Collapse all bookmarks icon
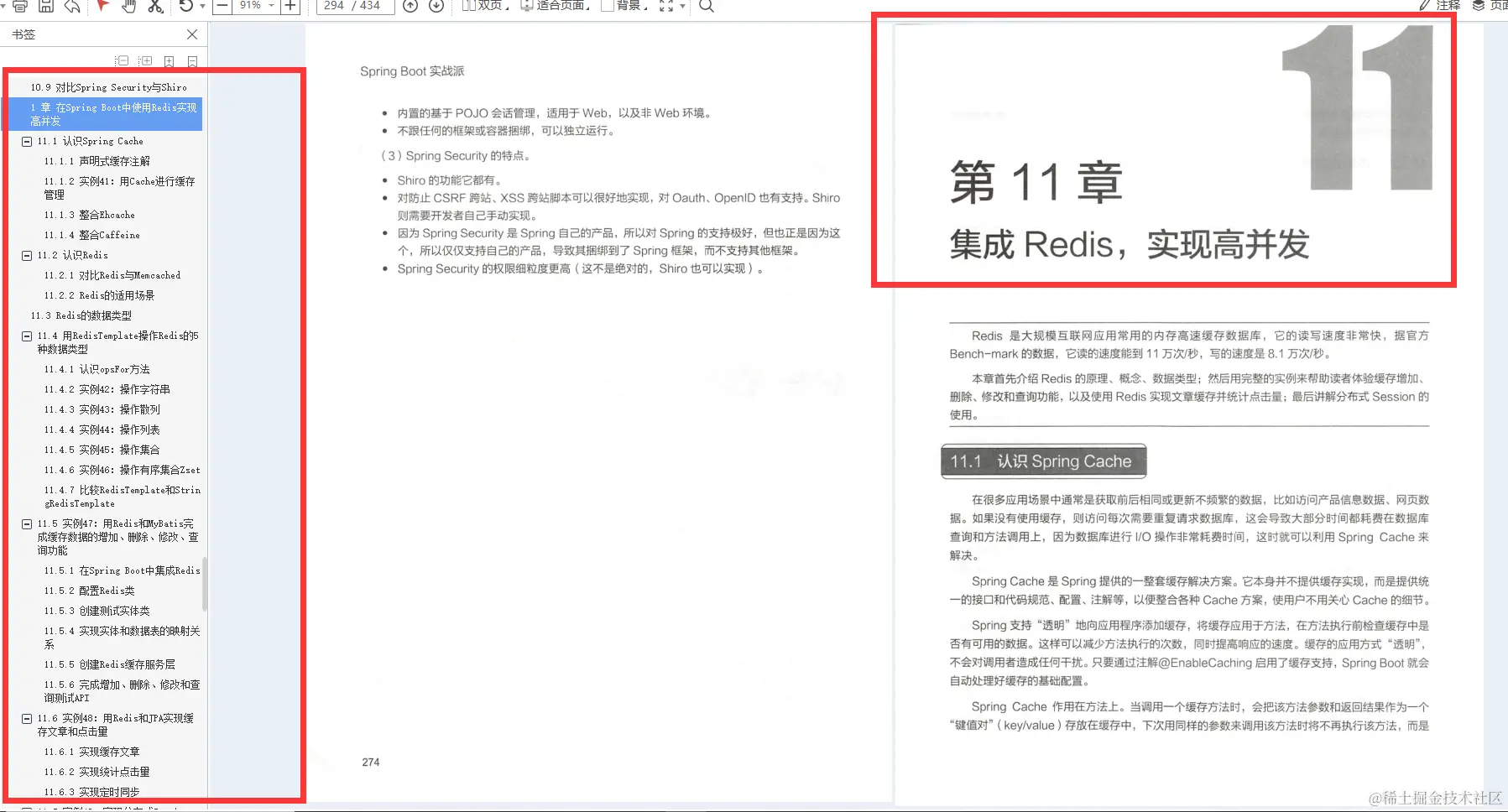 coord(123,61)
